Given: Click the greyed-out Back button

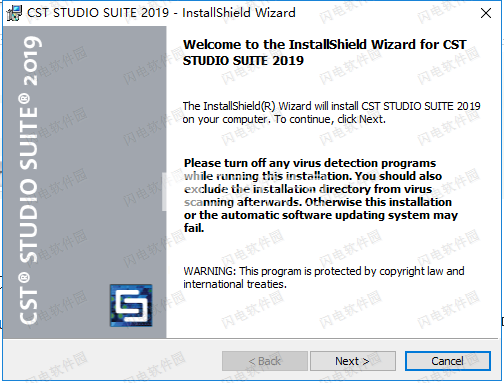Looking at the screenshot, I should click(x=265, y=361).
